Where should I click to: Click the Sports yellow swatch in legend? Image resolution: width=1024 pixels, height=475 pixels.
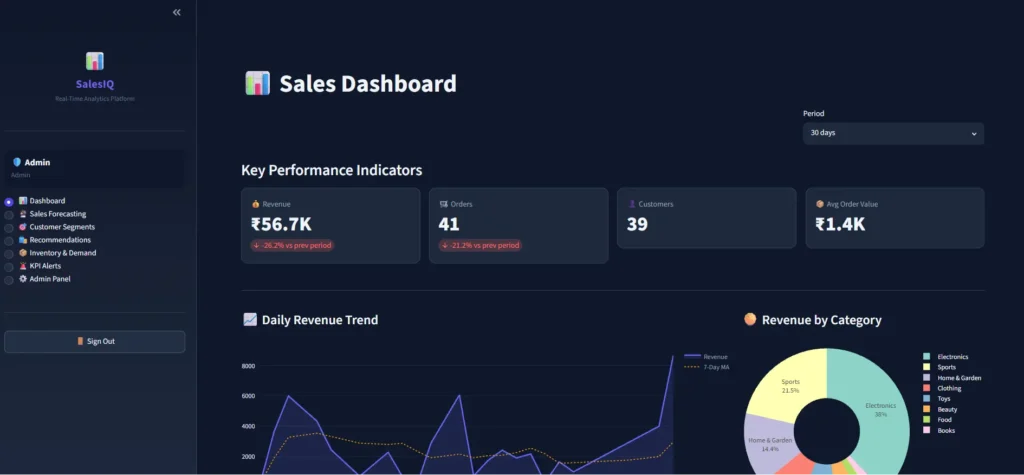coord(926,367)
